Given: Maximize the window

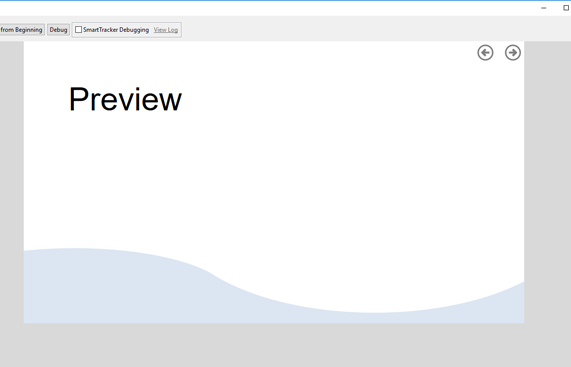Looking at the screenshot, I should tap(567, 8).
